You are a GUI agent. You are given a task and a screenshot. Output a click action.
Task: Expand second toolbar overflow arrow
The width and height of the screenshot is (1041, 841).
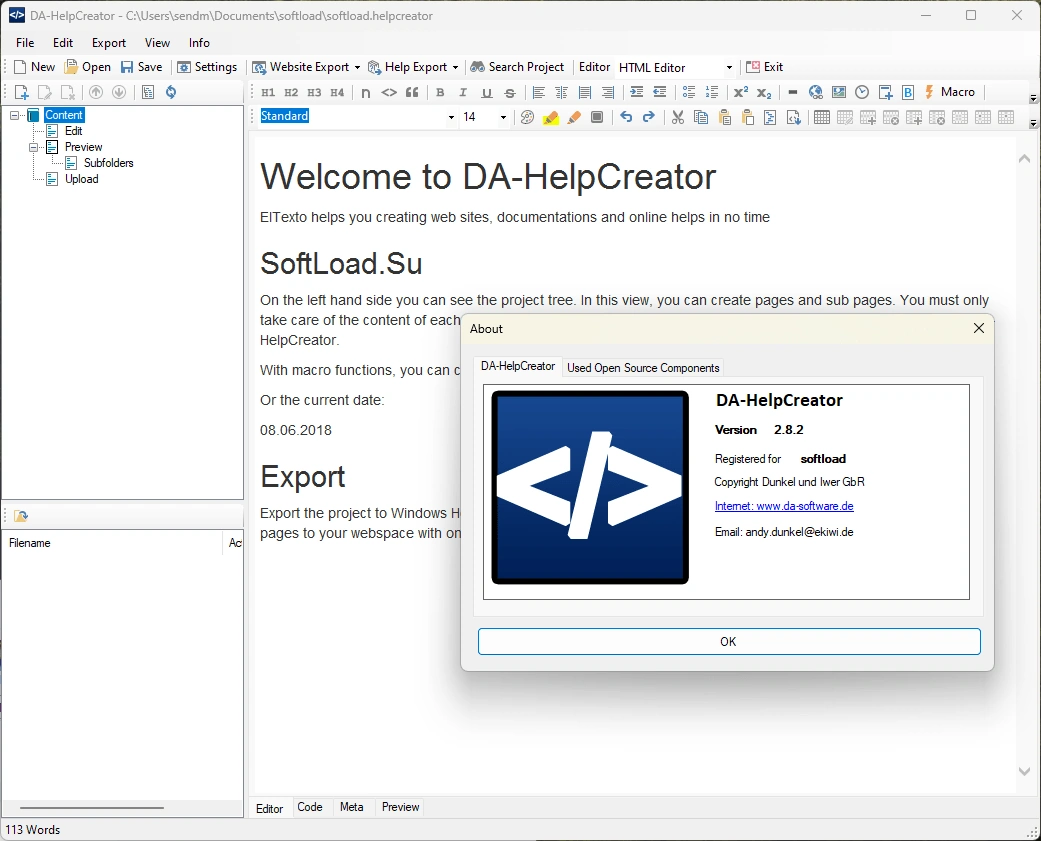1033,123
